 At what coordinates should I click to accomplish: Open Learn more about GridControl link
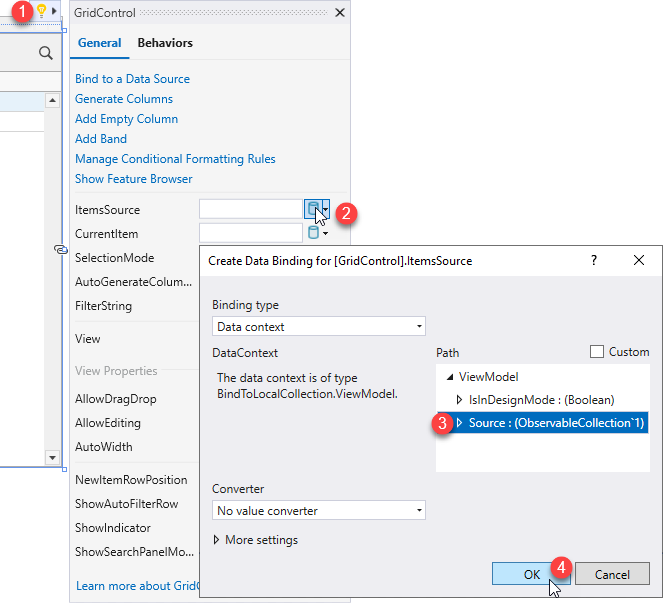point(137,586)
